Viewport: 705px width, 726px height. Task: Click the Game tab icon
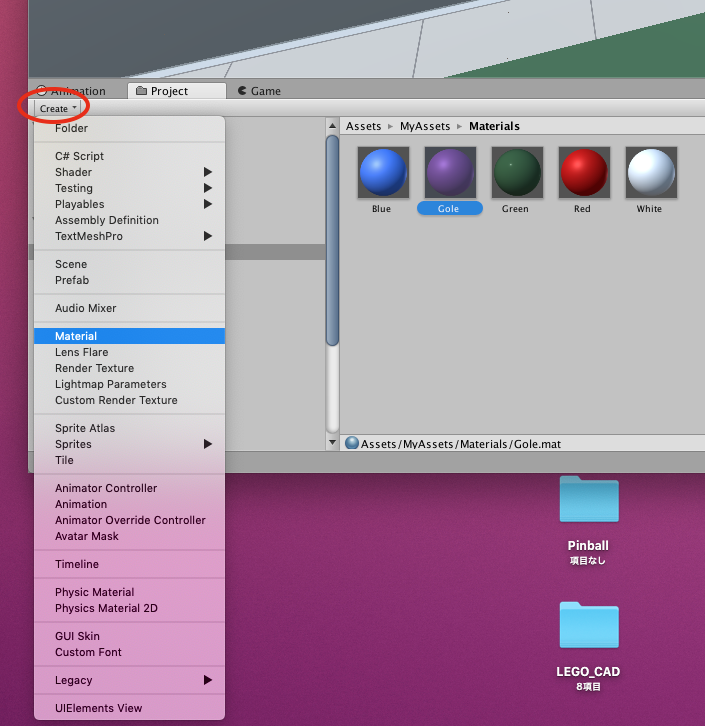pos(242,90)
